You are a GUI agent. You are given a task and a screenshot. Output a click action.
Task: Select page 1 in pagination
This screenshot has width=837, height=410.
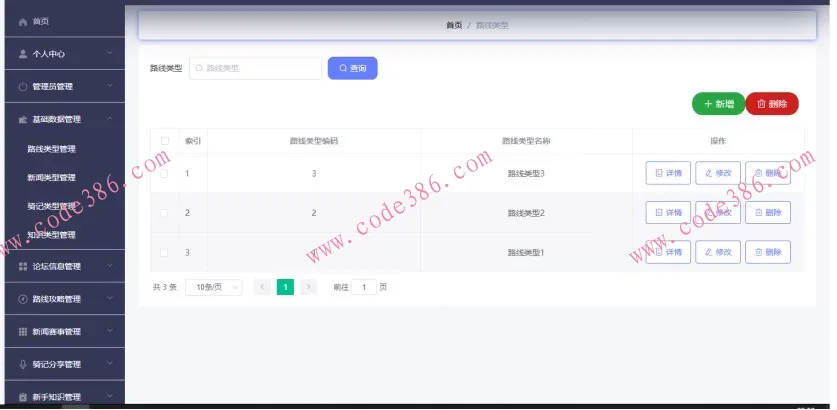285,287
